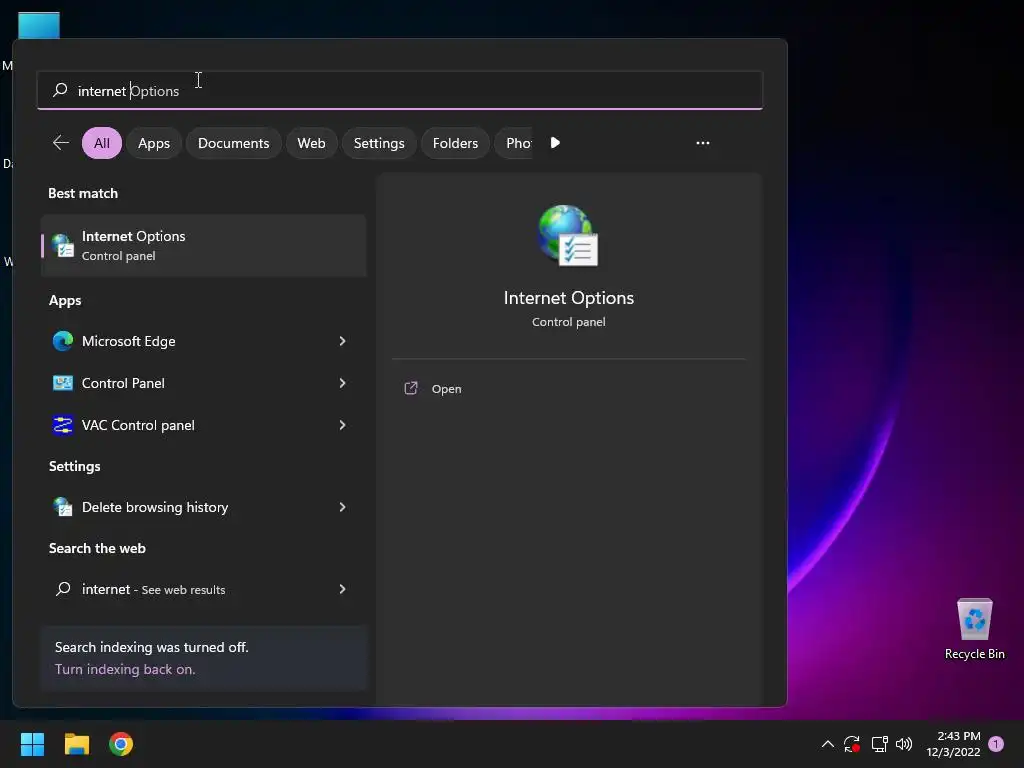
Task: Click the Delete browsing history icon
Action: click(63, 507)
